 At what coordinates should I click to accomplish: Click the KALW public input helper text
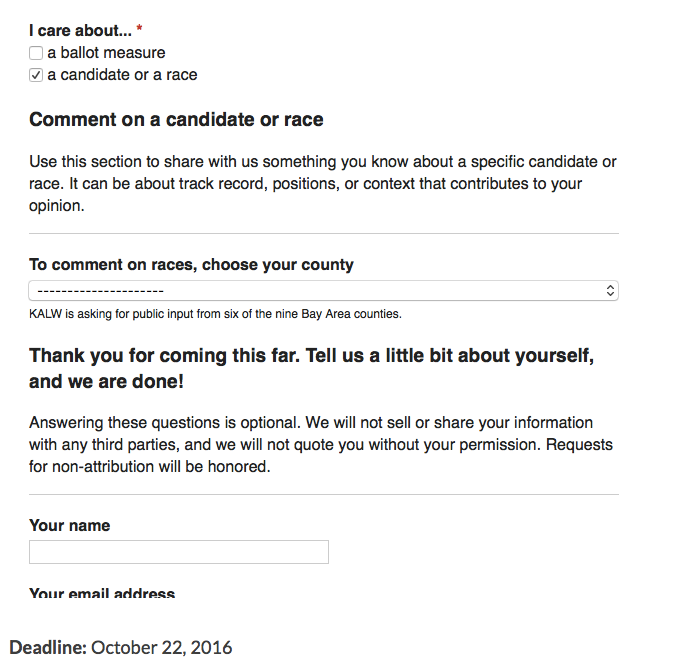click(x=215, y=314)
